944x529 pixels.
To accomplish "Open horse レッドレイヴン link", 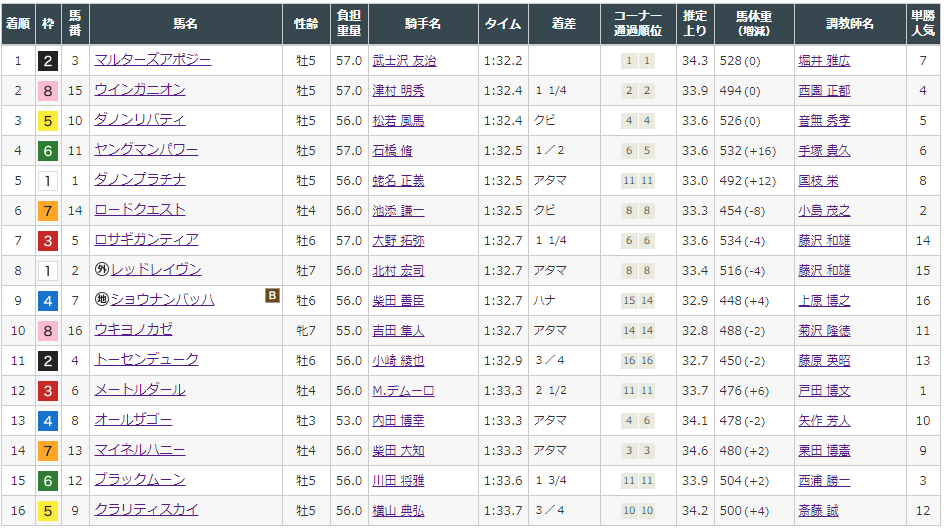I will 156,270.
